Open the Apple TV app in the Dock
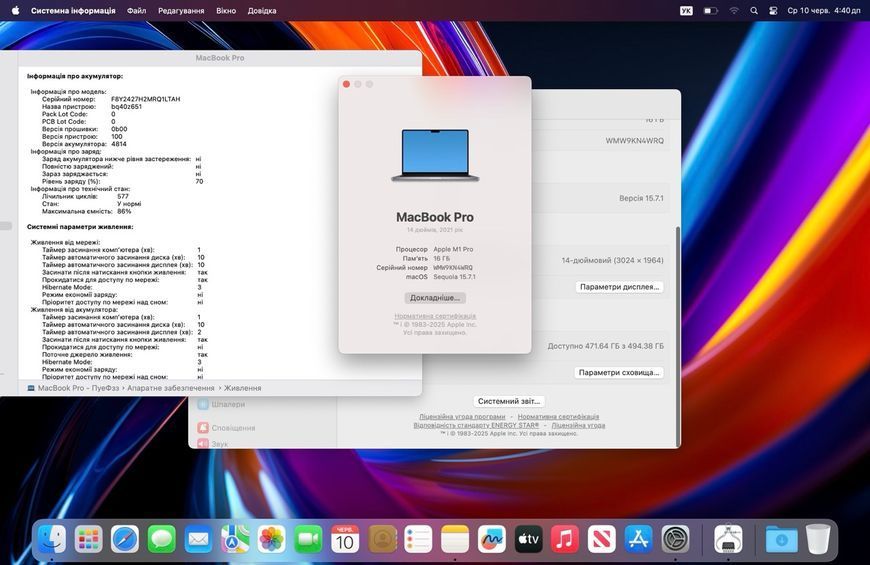870x565 pixels. (528, 539)
